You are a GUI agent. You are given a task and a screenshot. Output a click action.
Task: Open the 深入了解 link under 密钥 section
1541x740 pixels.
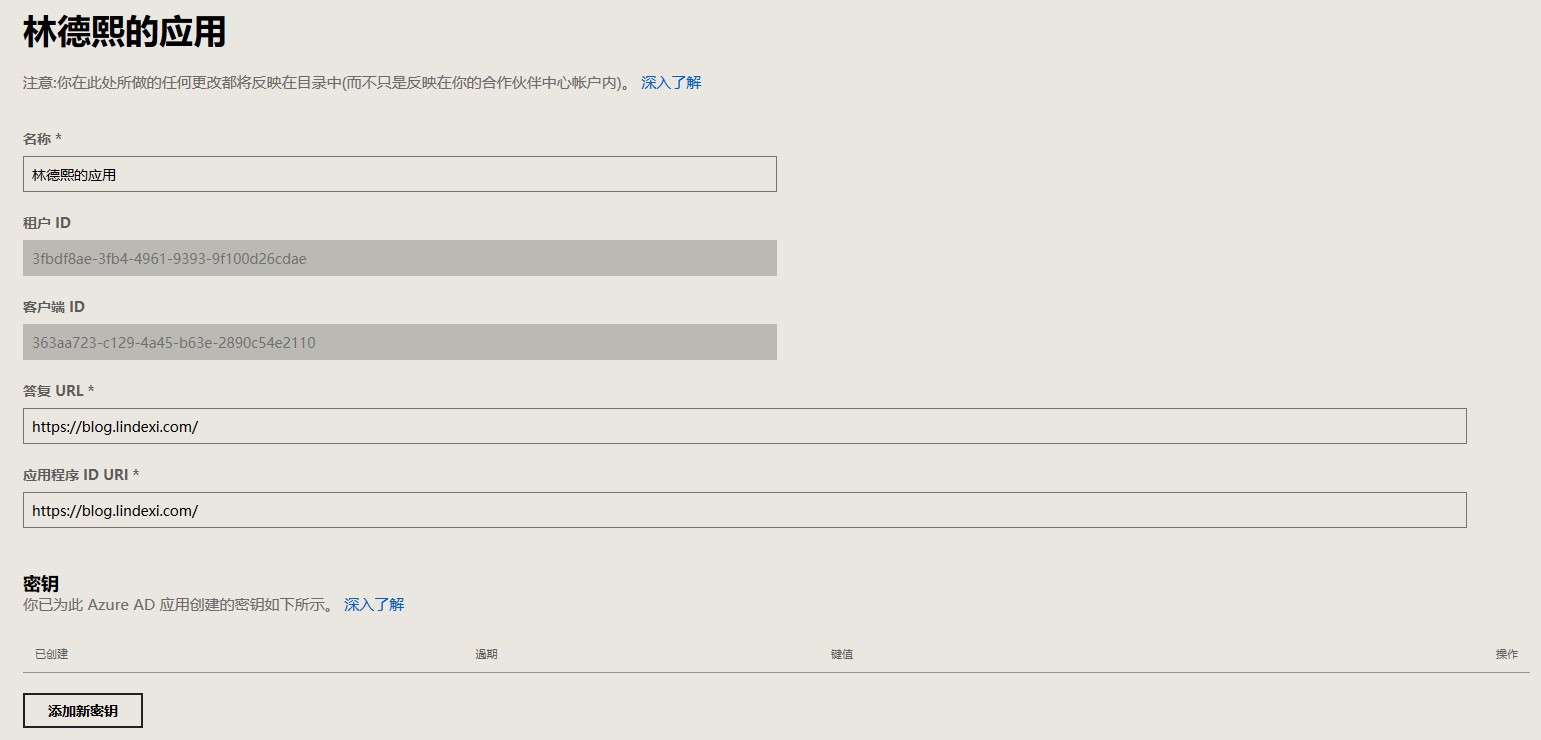tap(374, 605)
